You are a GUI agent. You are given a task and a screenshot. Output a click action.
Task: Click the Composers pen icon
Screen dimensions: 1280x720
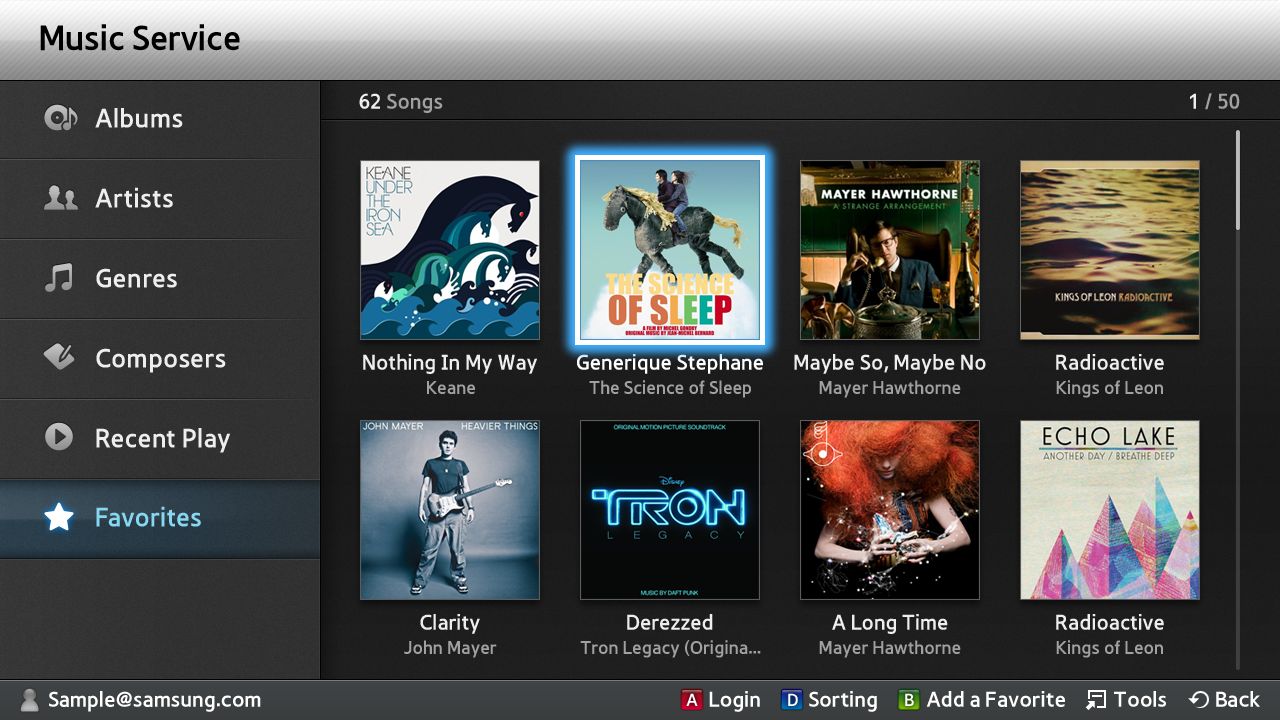pos(60,357)
